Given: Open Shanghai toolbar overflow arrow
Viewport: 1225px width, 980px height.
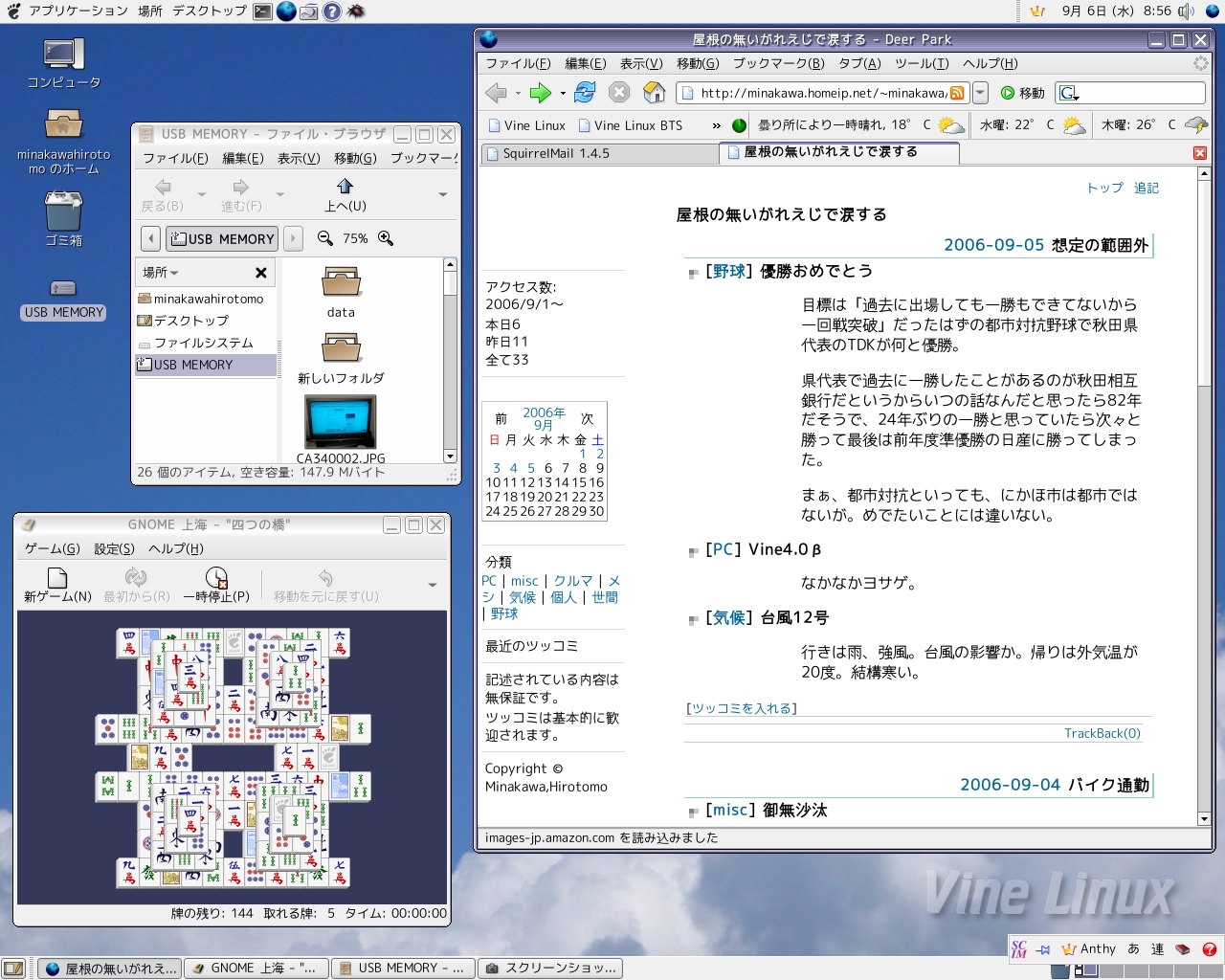Looking at the screenshot, I should point(433,585).
